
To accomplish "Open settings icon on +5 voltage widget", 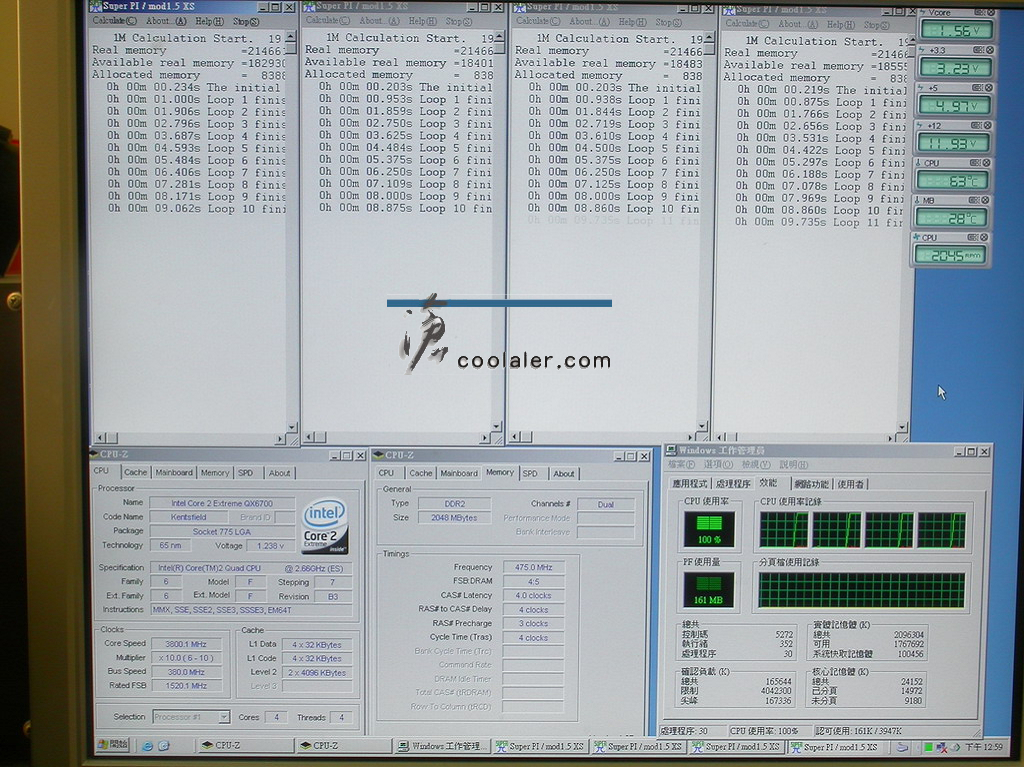I will pyautogui.click(x=978, y=88).
